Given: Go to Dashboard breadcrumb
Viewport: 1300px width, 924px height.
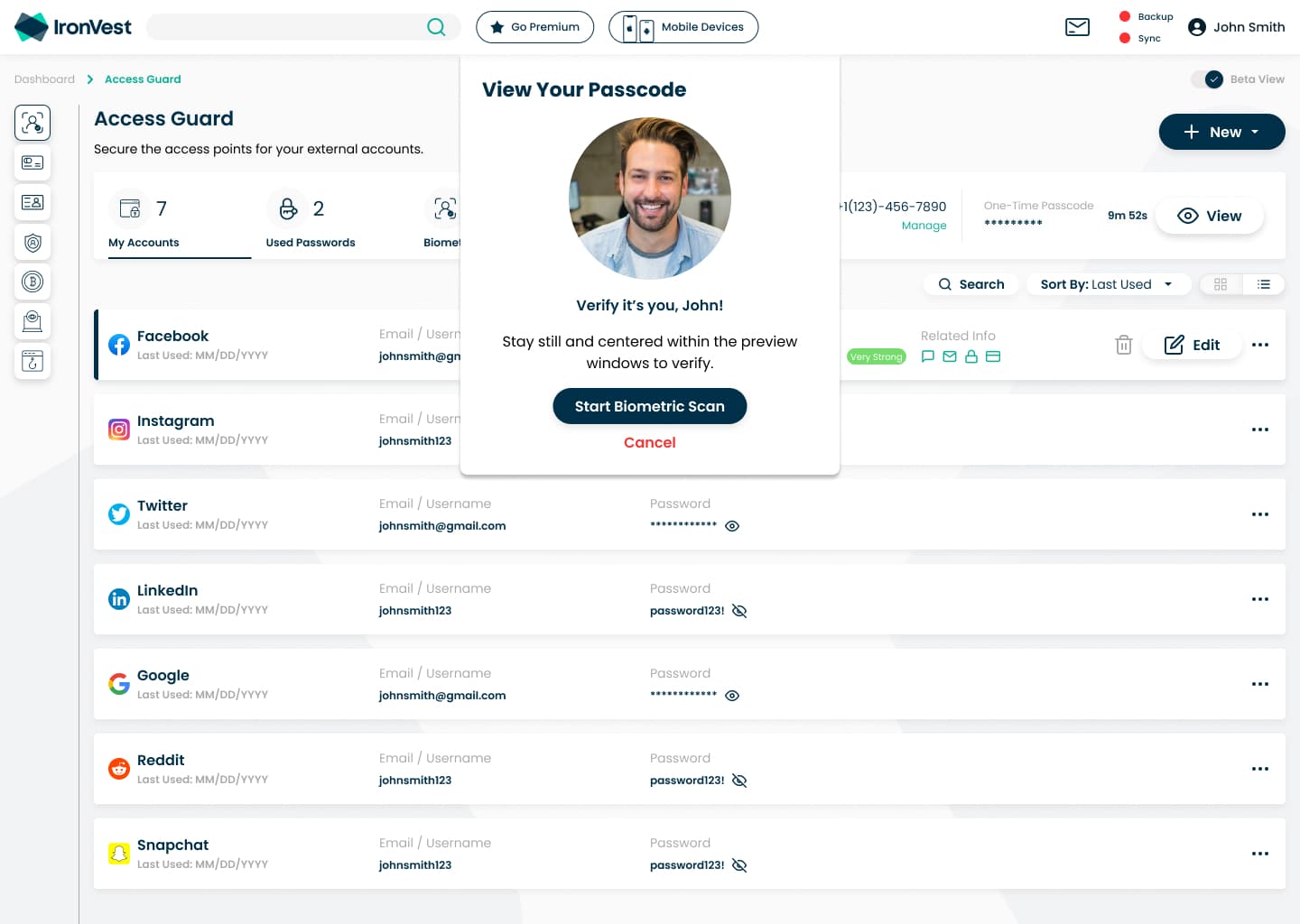Looking at the screenshot, I should point(44,79).
